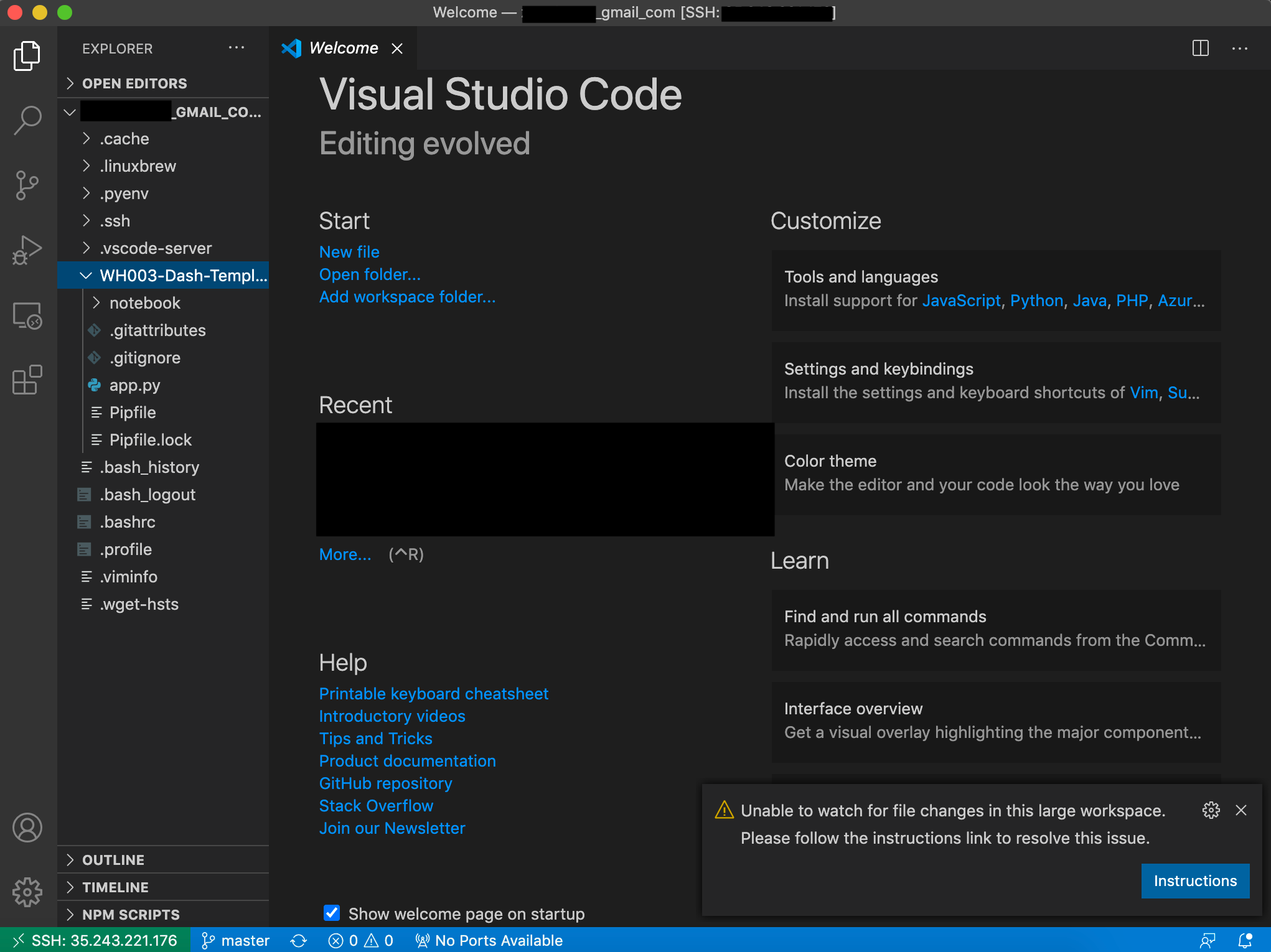1271x952 pixels.
Task: Open the .bashrc file
Action: tap(163, 522)
